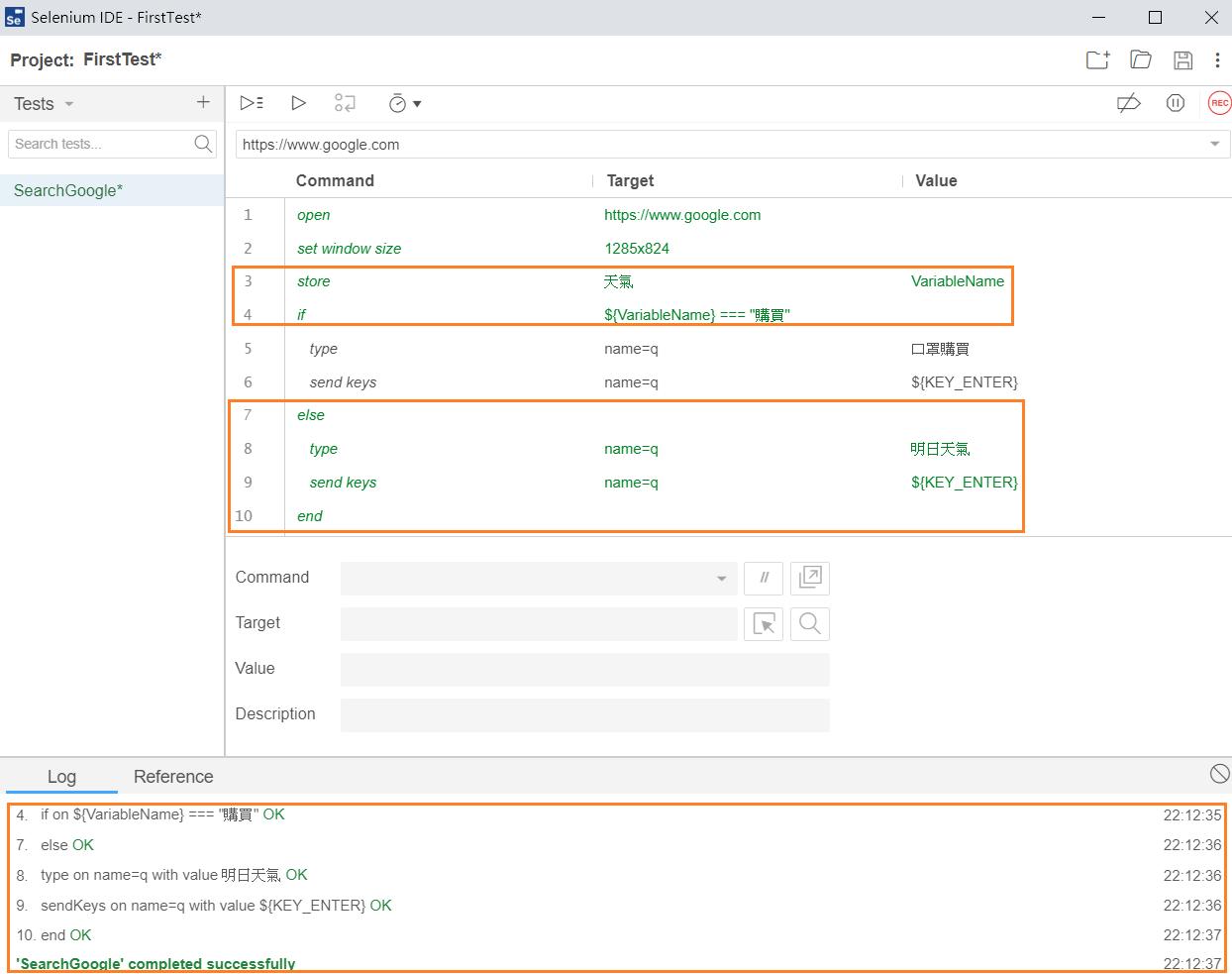Open the Command combo box
Screen dimensions: 1232x974
coord(539,578)
